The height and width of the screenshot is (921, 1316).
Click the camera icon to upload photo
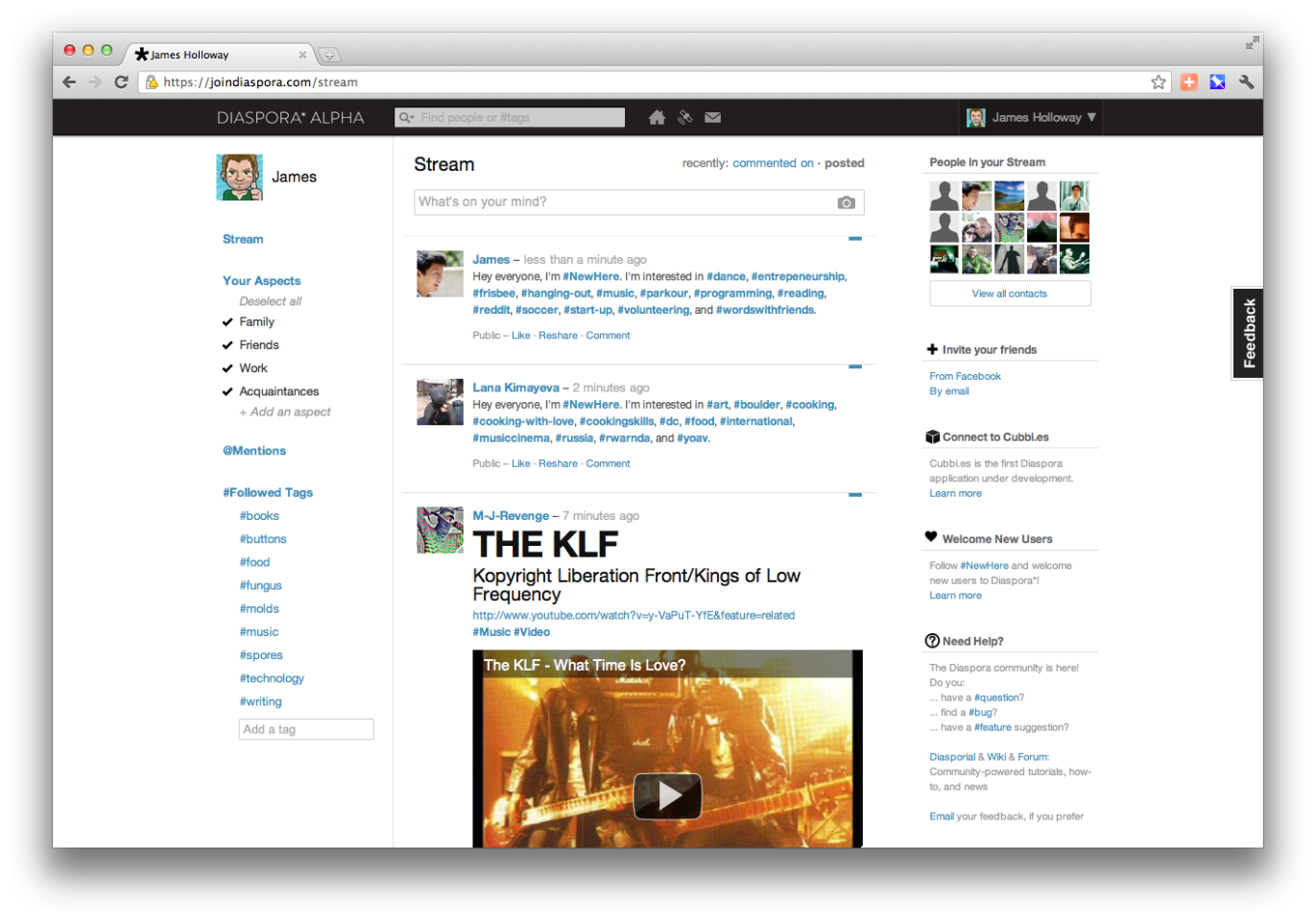846,202
